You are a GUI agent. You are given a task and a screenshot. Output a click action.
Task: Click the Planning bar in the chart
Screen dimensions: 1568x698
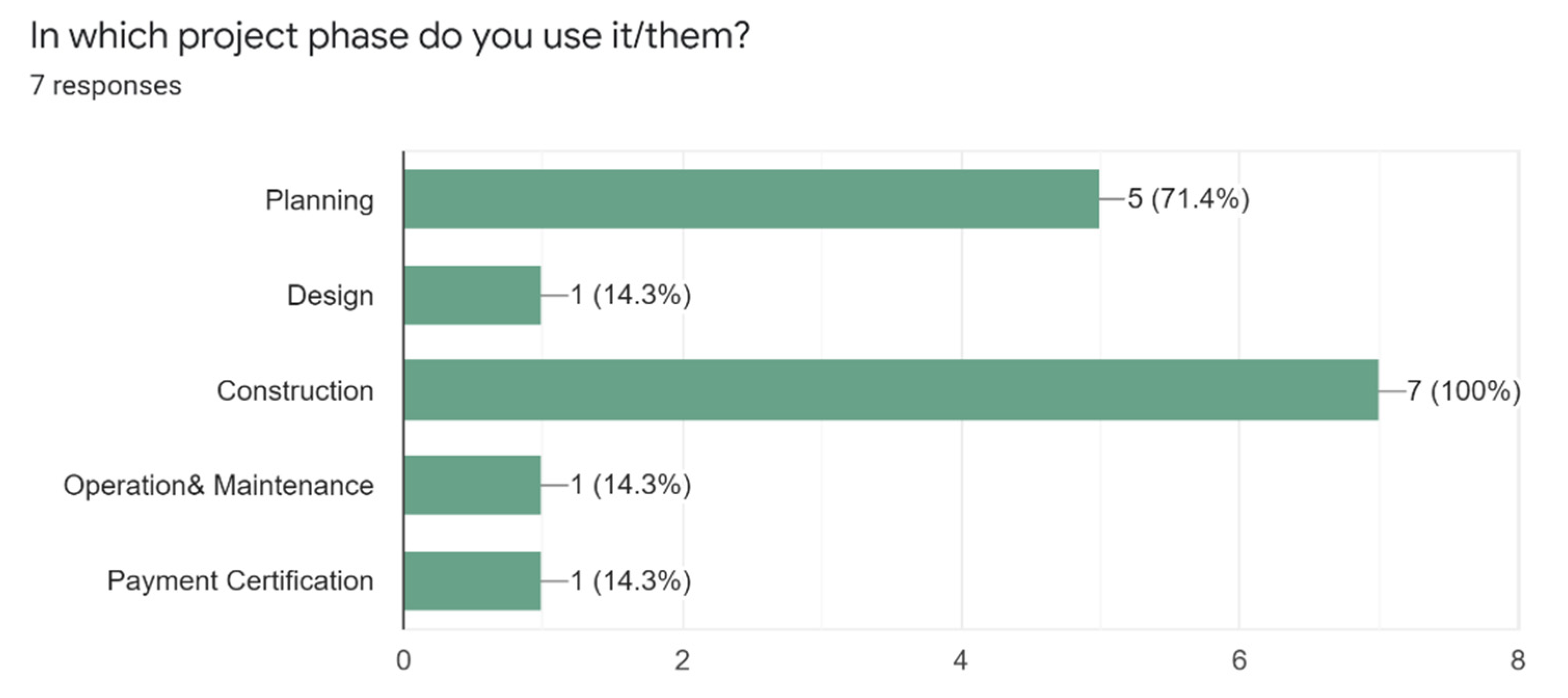(x=751, y=199)
